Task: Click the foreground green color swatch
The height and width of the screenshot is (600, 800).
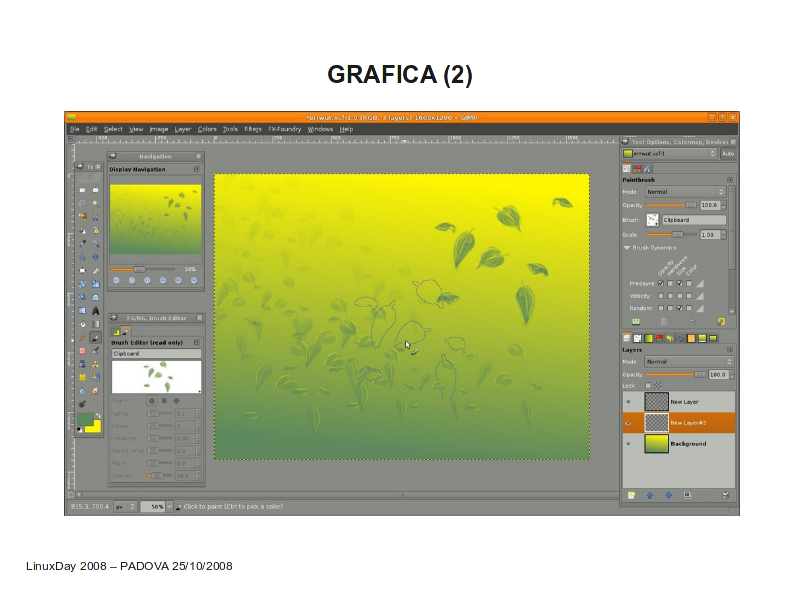Action: point(85,419)
